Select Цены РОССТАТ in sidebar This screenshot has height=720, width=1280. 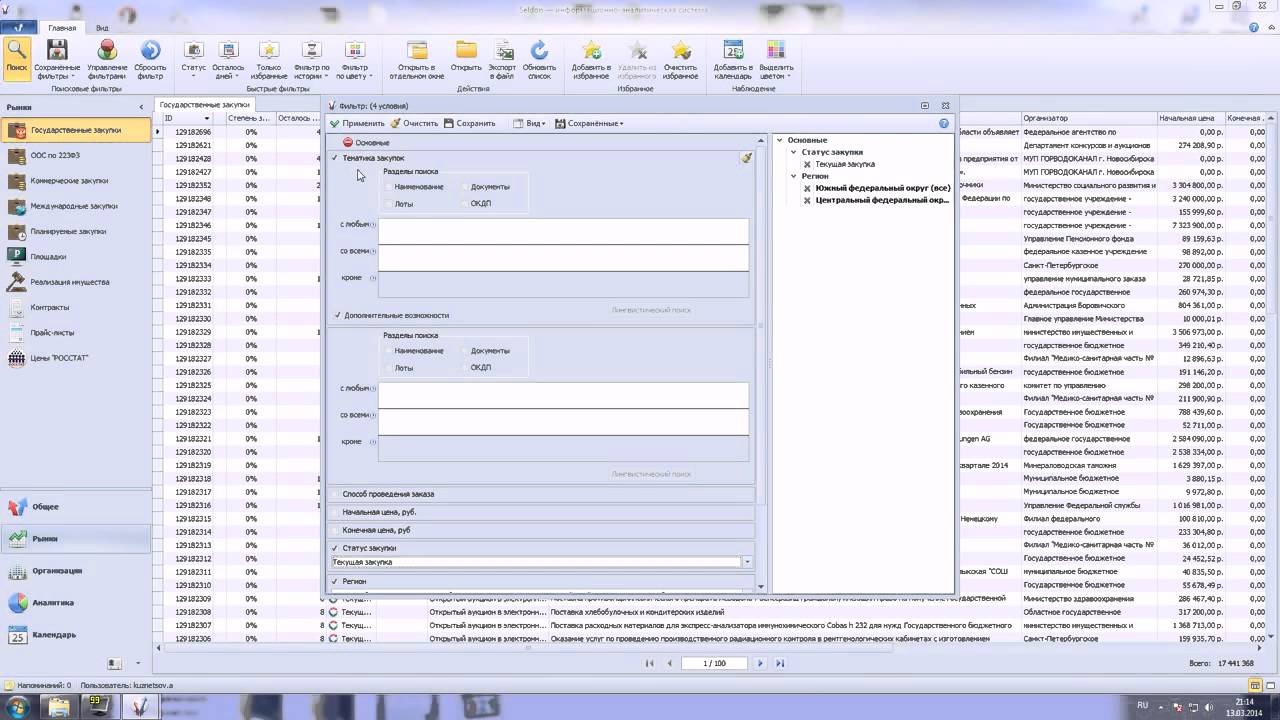(x=76, y=358)
